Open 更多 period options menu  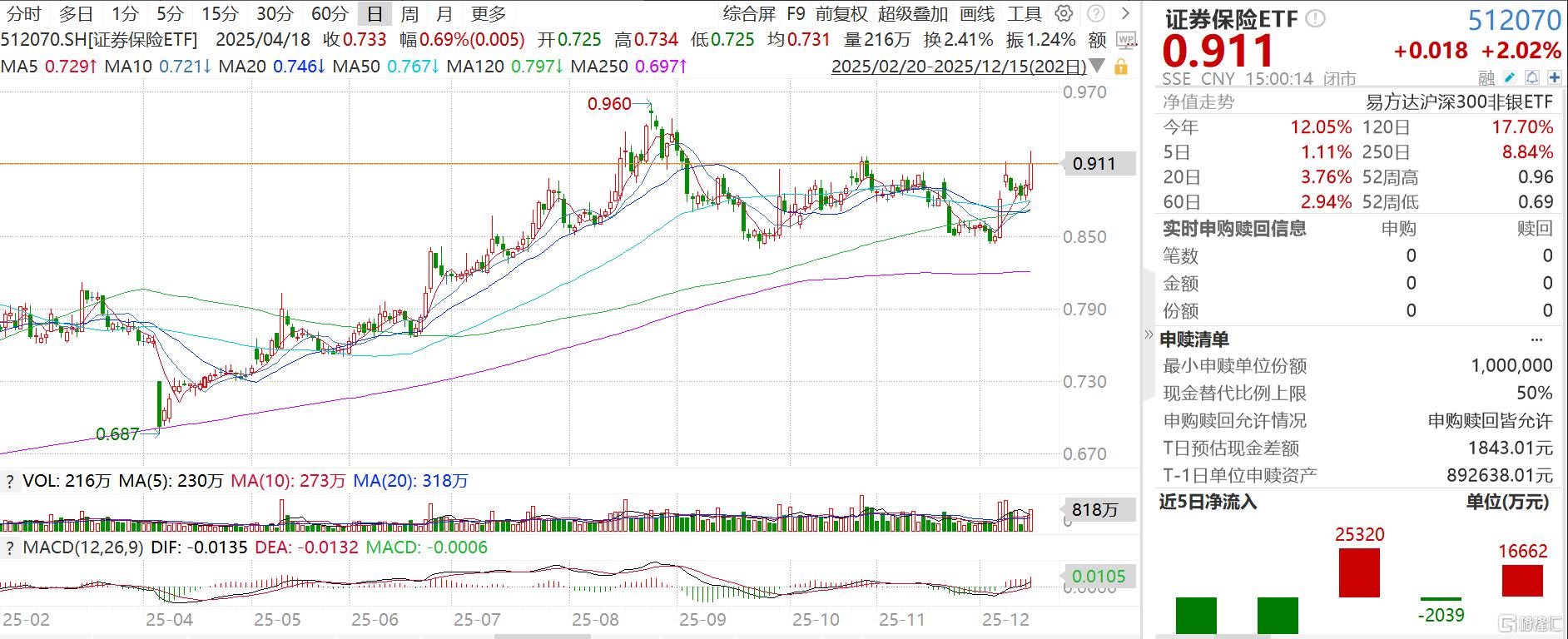(x=488, y=13)
